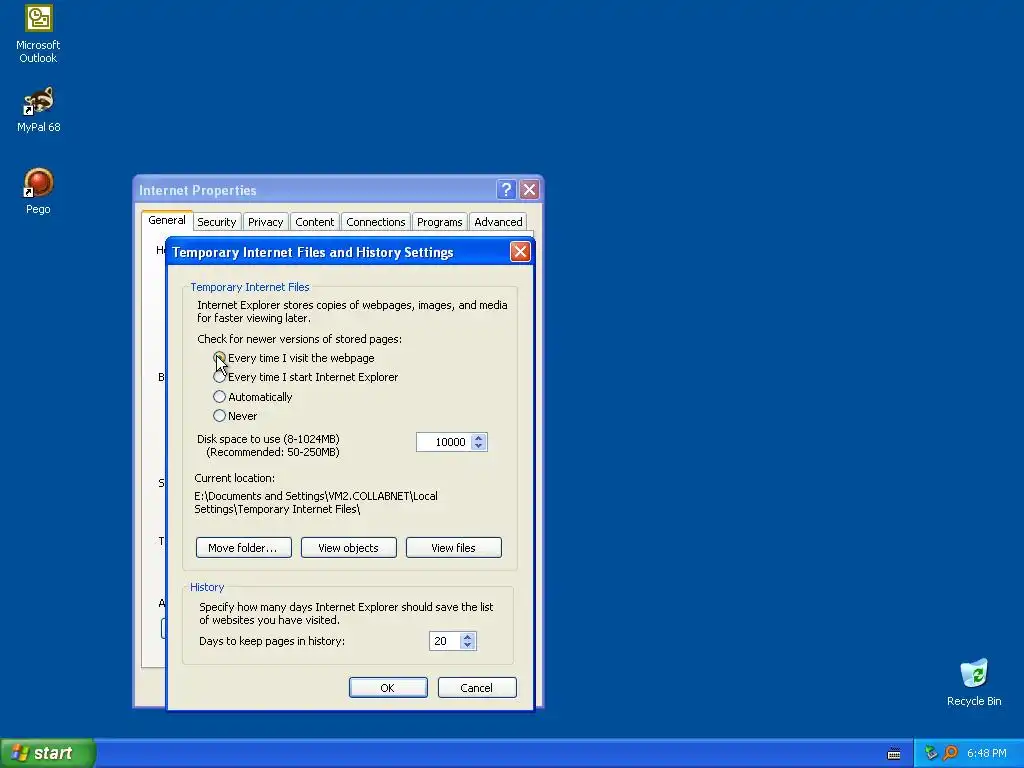Go to the Connections tab
This screenshot has height=768, width=1024.
point(376,222)
